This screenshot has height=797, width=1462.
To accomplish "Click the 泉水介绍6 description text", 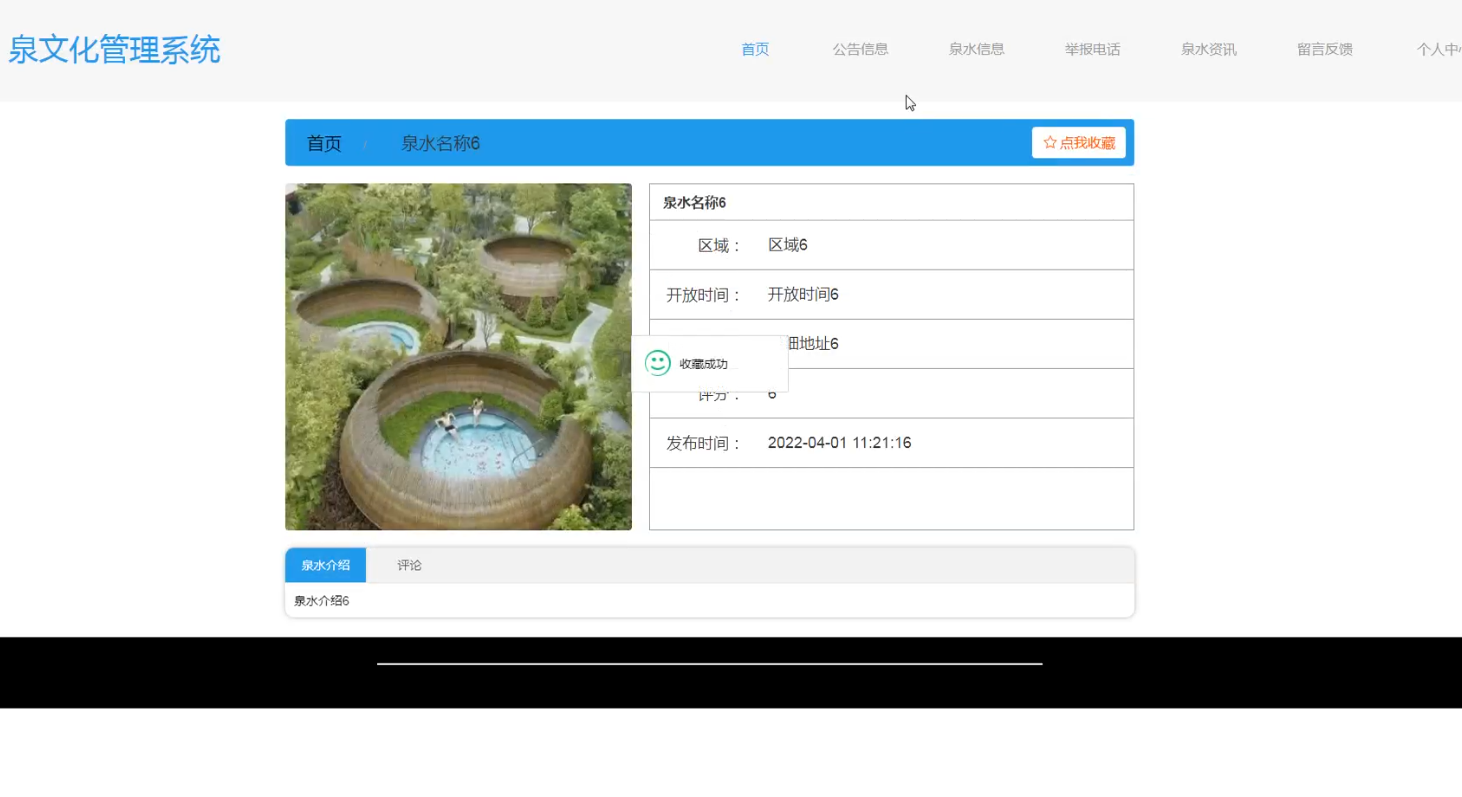I will click(x=321, y=601).
